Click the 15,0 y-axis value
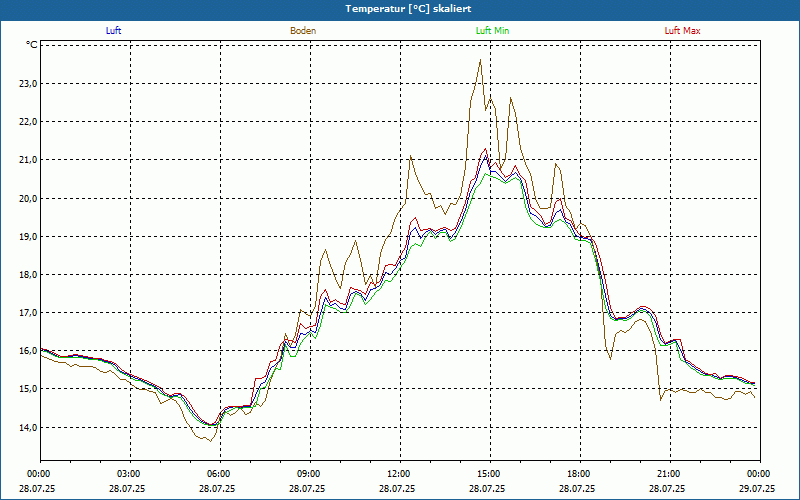Screen dimensions: 800x500 coord(28,389)
